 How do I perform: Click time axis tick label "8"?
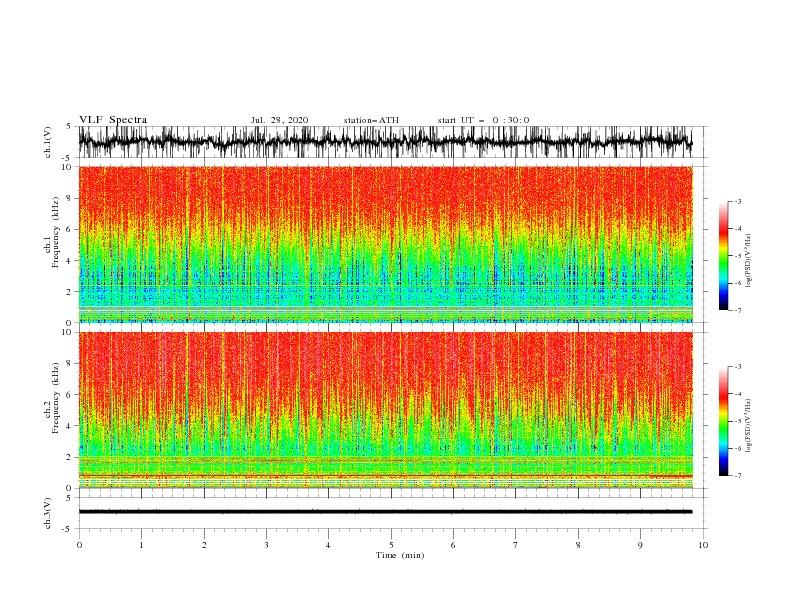pos(578,545)
